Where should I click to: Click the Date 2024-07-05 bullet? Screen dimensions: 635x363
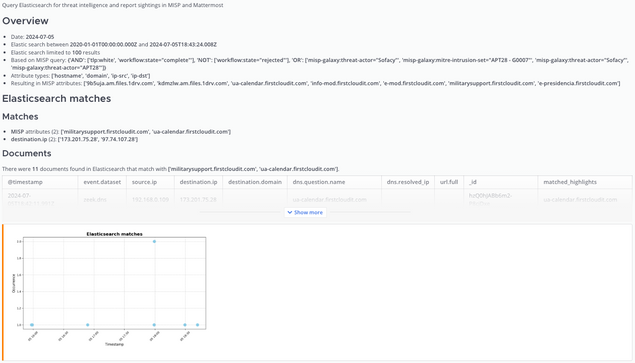point(32,37)
